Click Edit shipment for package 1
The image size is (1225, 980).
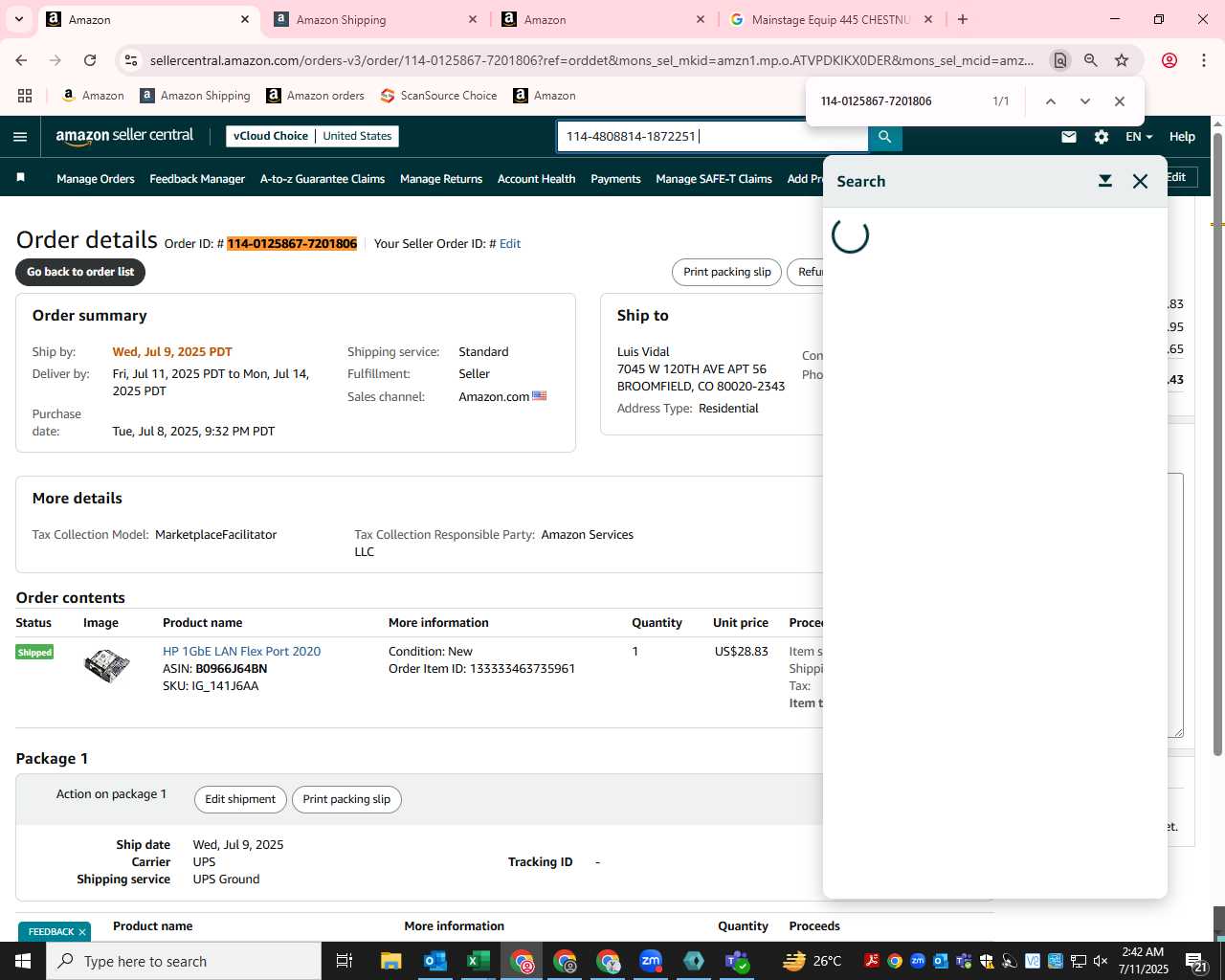240,799
